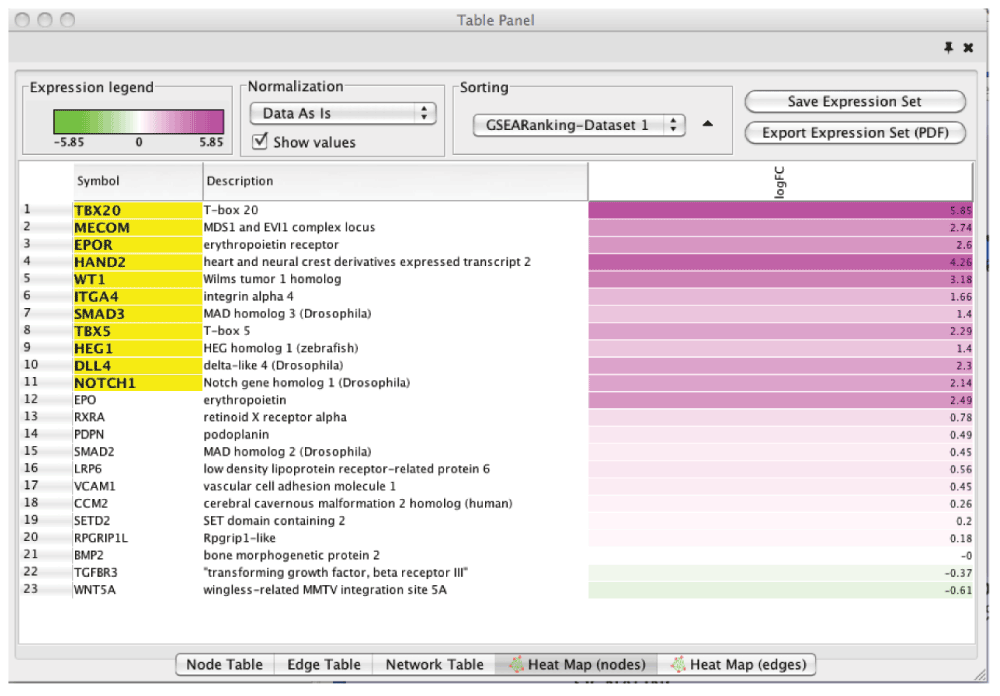The image size is (1000, 696).
Task: Click the Symbol column header
Action: 138,181
